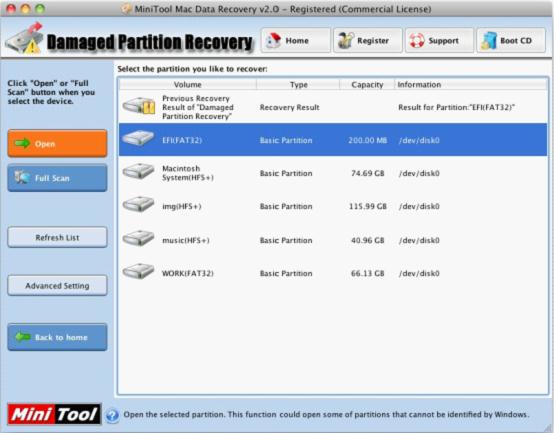Sort by the Volume column header

[x=188, y=84]
